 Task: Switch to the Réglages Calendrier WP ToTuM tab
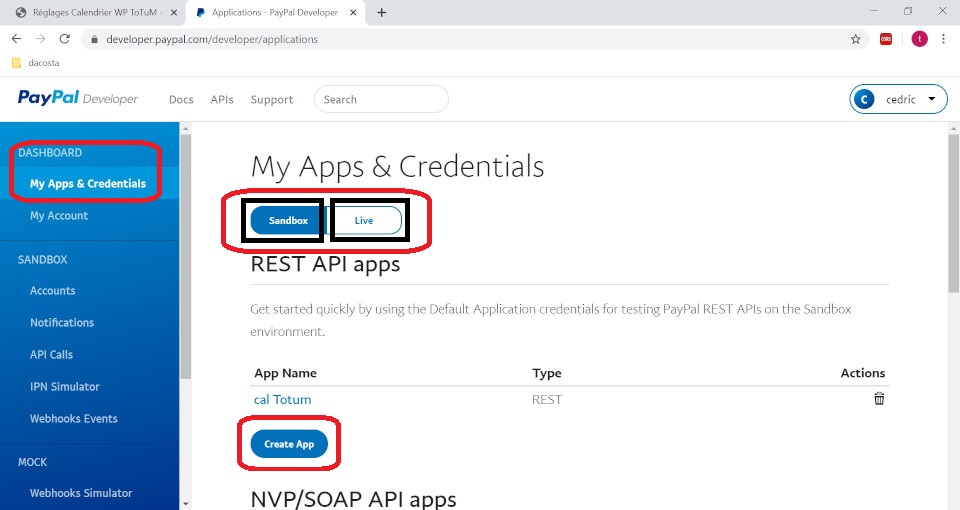(90, 13)
